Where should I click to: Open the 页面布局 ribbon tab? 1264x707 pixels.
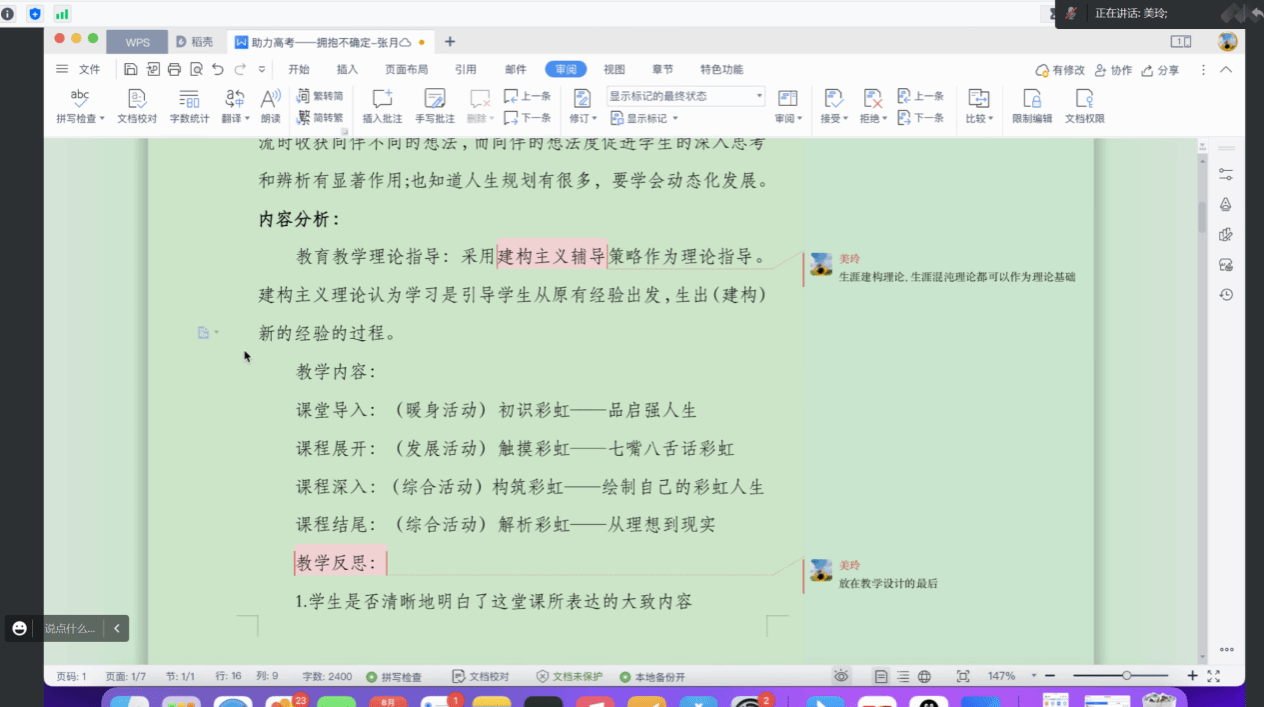point(406,70)
